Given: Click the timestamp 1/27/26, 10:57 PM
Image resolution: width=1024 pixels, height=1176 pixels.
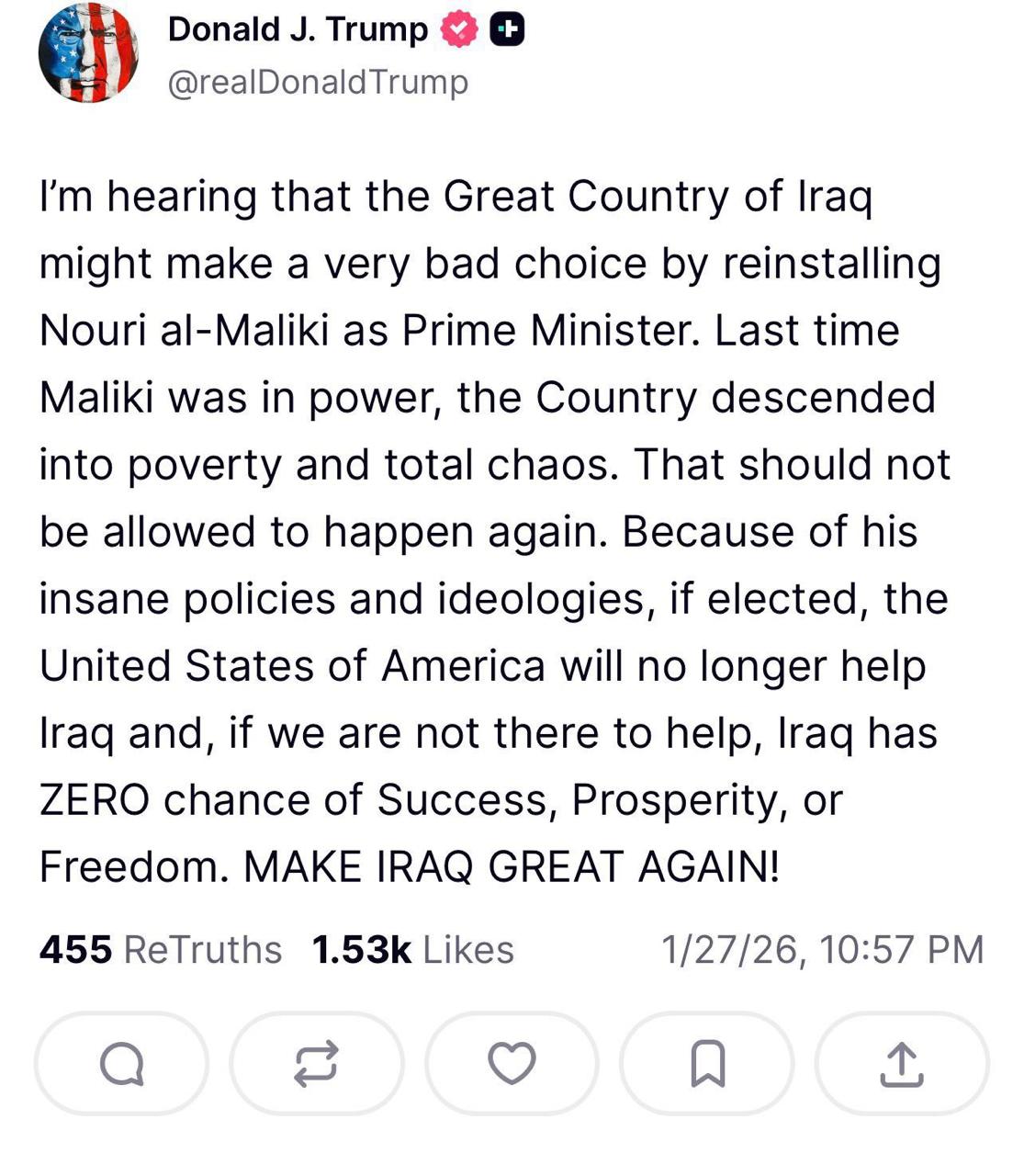Looking at the screenshot, I should pos(822,949).
